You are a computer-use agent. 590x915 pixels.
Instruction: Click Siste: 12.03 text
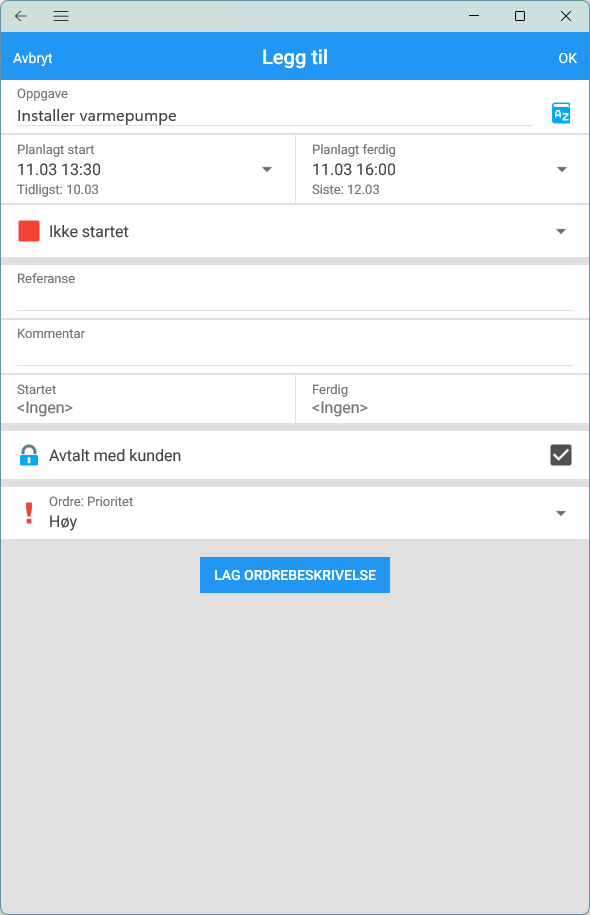pos(345,190)
